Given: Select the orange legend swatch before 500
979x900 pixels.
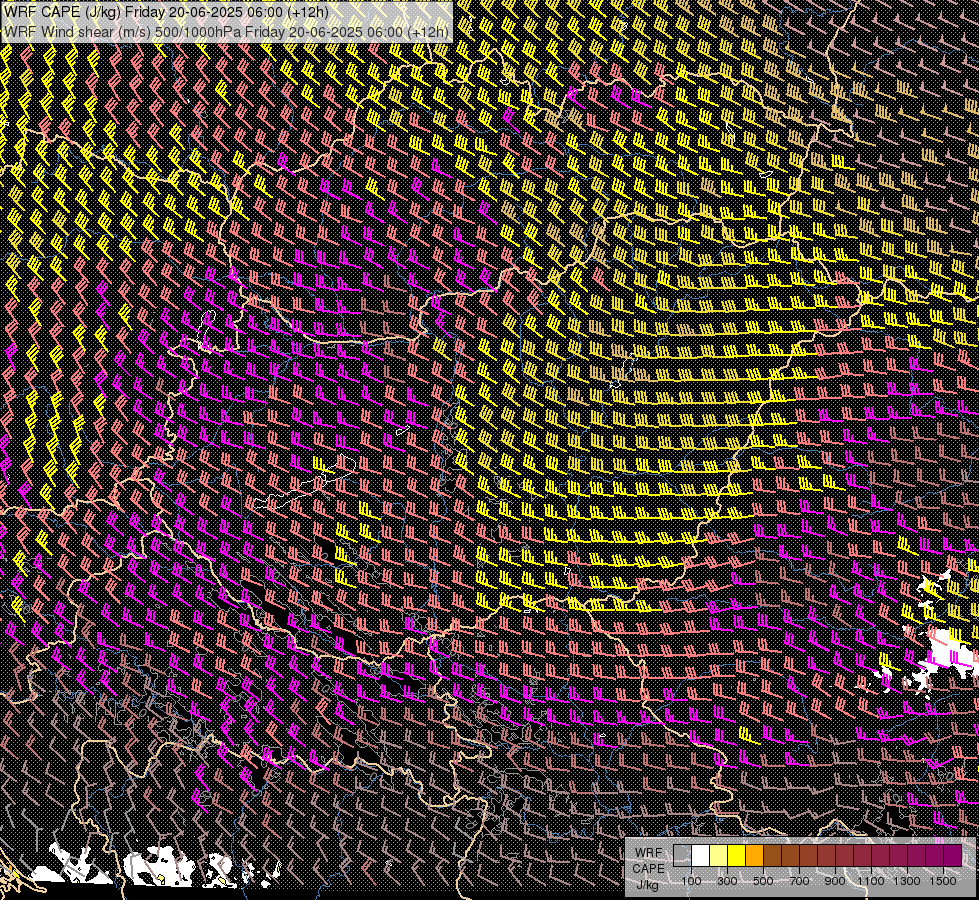Looking at the screenshot, I should (754, 856).
